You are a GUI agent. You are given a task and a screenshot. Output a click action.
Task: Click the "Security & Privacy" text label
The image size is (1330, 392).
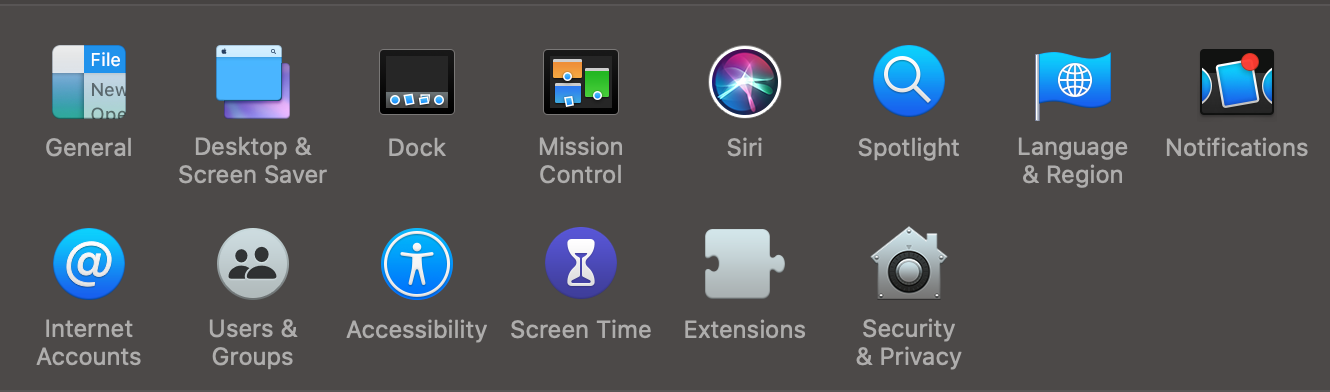[909, 343]
